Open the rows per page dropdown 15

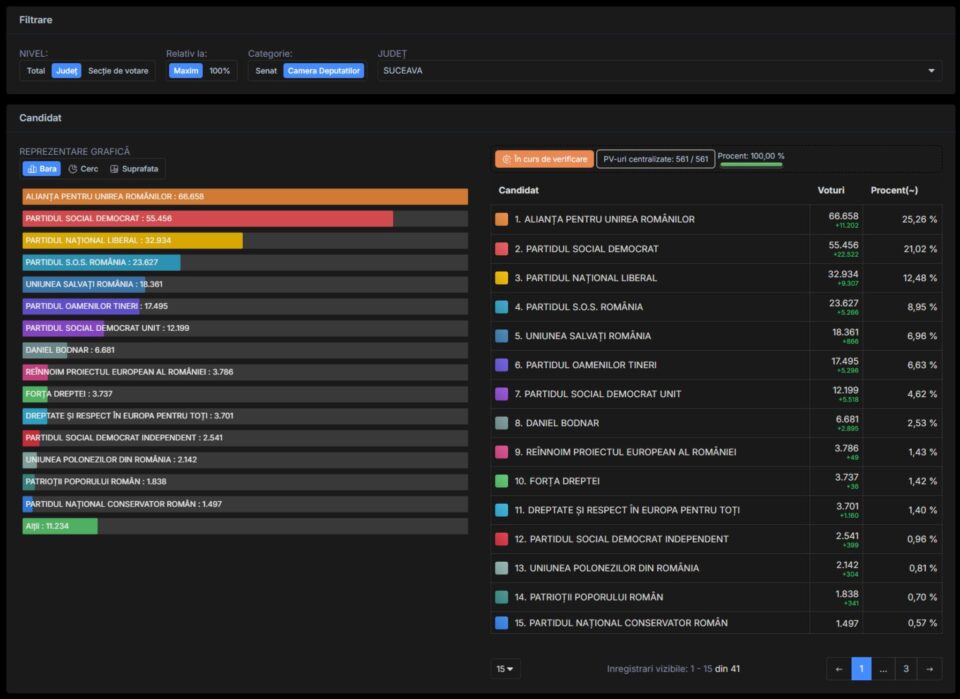tap(506, 669)
